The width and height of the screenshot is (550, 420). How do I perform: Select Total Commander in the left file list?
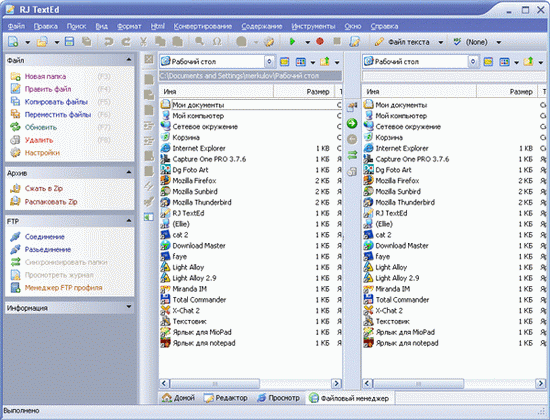199,300
